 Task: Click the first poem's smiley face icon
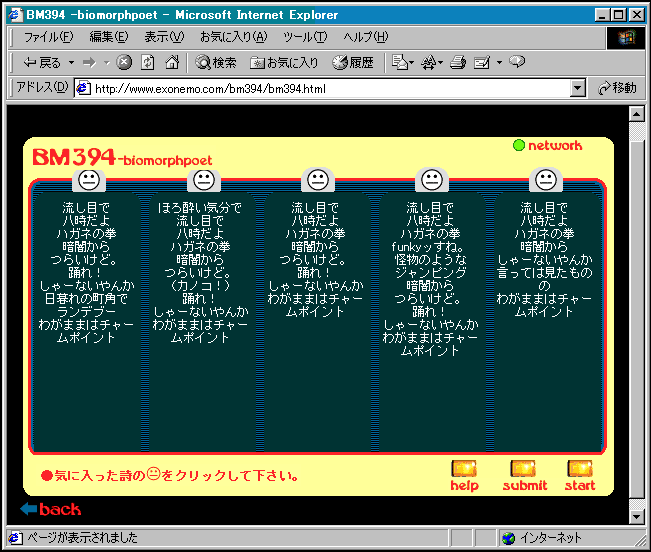[x=89, y=180]
